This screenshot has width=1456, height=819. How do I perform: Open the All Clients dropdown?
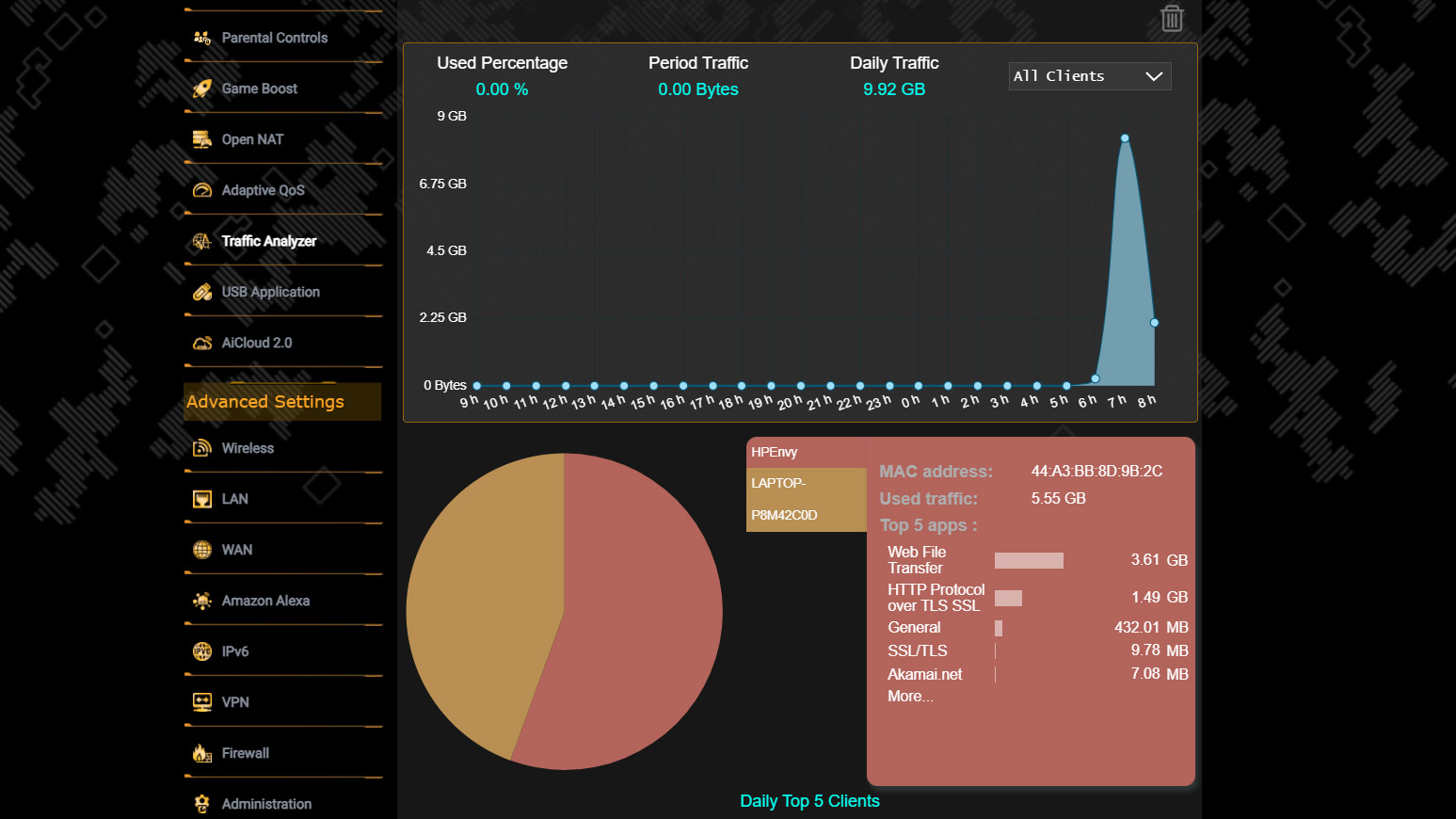coord(1089,76)
